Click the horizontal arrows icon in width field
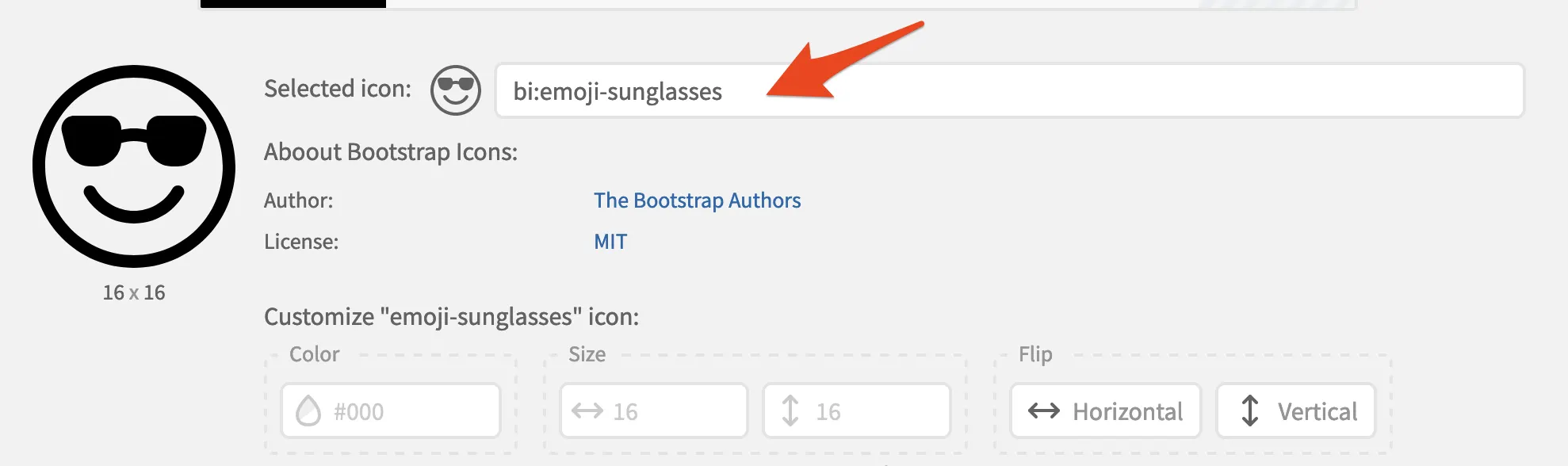Viewport: 1568px width, 466px height. click(587, 411)
